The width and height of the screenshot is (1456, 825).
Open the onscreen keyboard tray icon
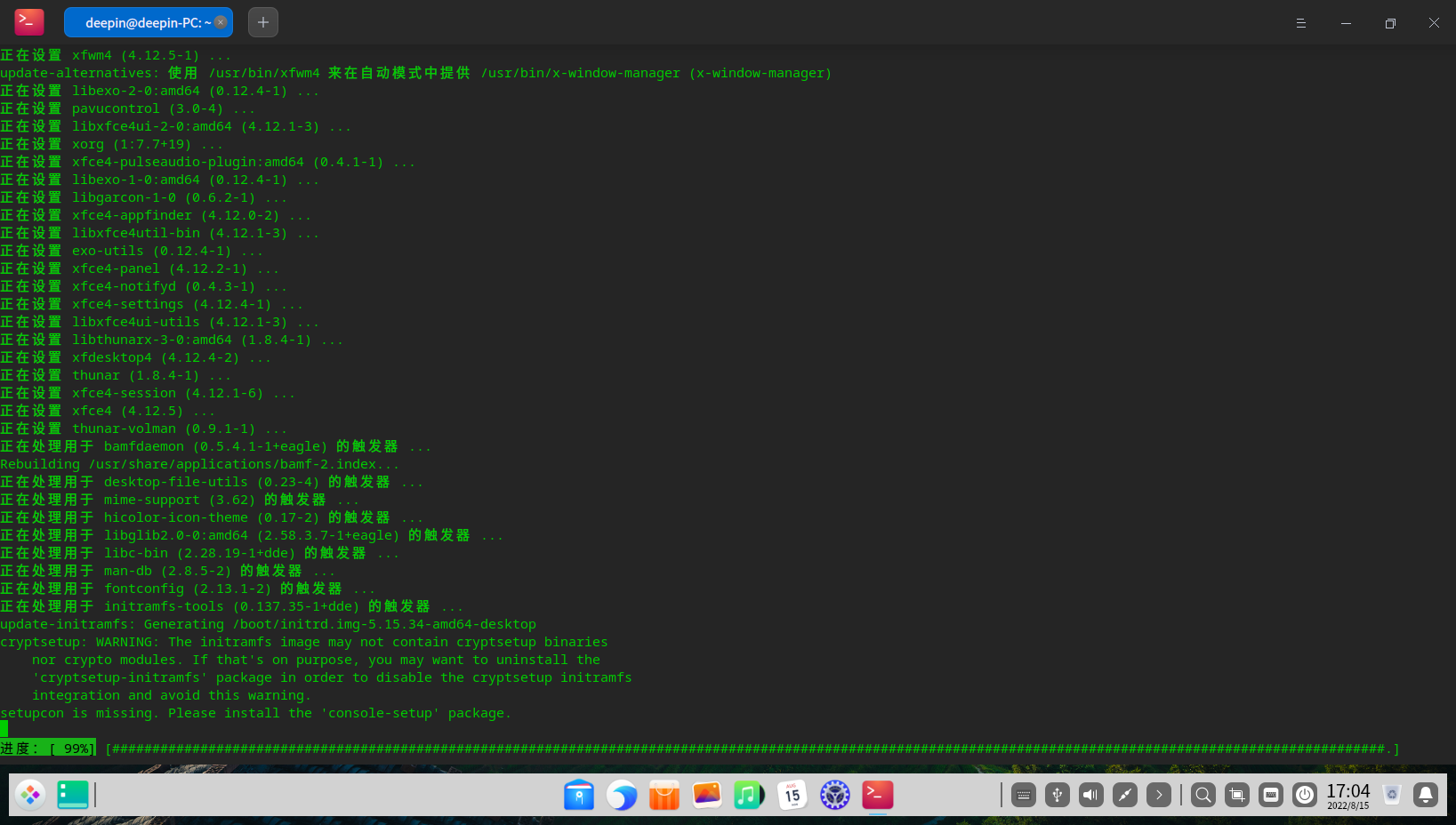coord(1024,795)
